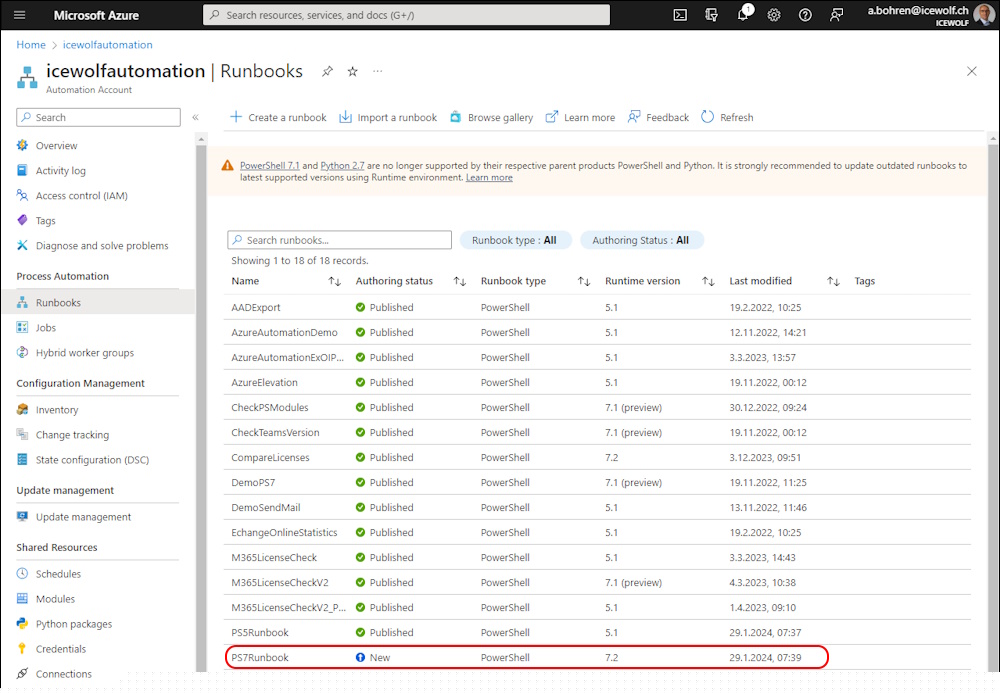The image size is (1000, 694).
Task: Add icewolfautomation to favorites with star
Action: [x=352, y=71]
